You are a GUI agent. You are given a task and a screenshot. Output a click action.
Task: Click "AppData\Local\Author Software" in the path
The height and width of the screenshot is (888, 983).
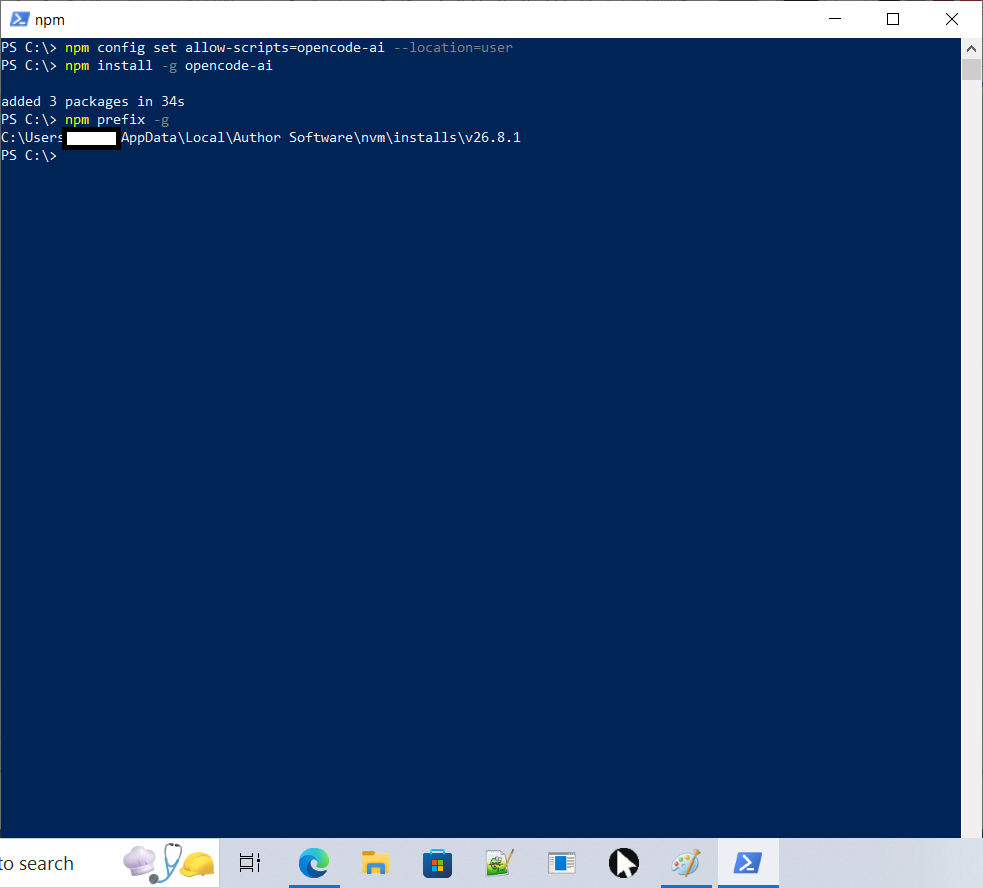click(237, 137)
